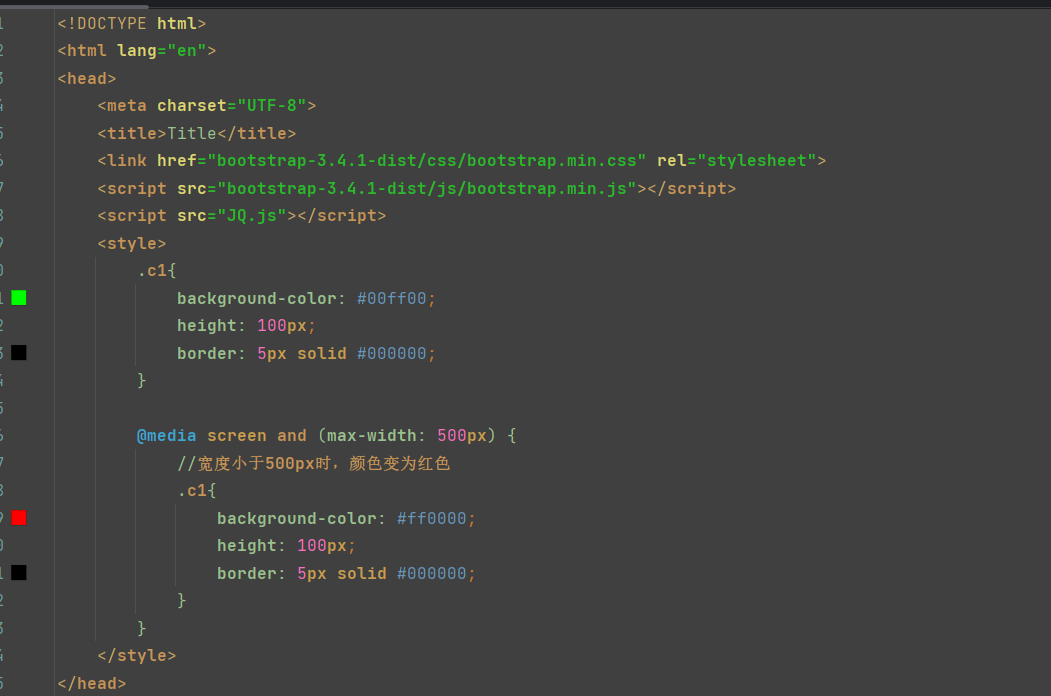The height and width of the screenshot is (696, 1051).
Task: Click the opening "<style>" tag
Action: click(x=132, y=243)
